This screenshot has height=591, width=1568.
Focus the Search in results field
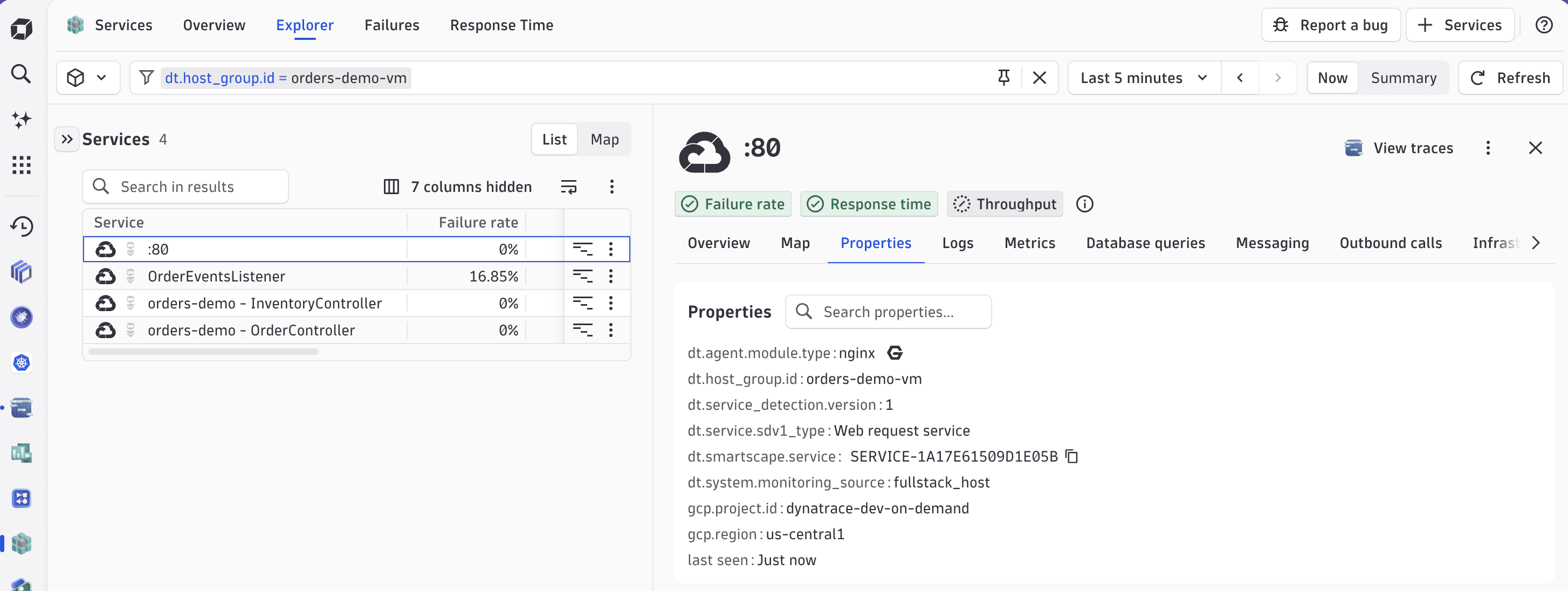click(x=185, y=186)
